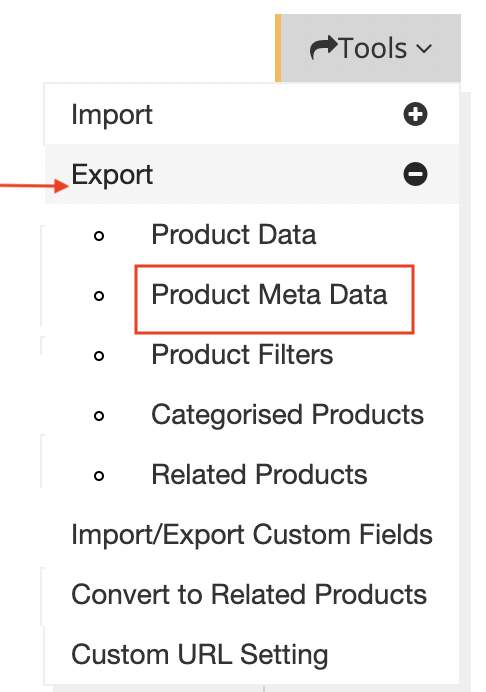Click Convert to Related Products
This screenshot has width=486, height=692.
249,594
